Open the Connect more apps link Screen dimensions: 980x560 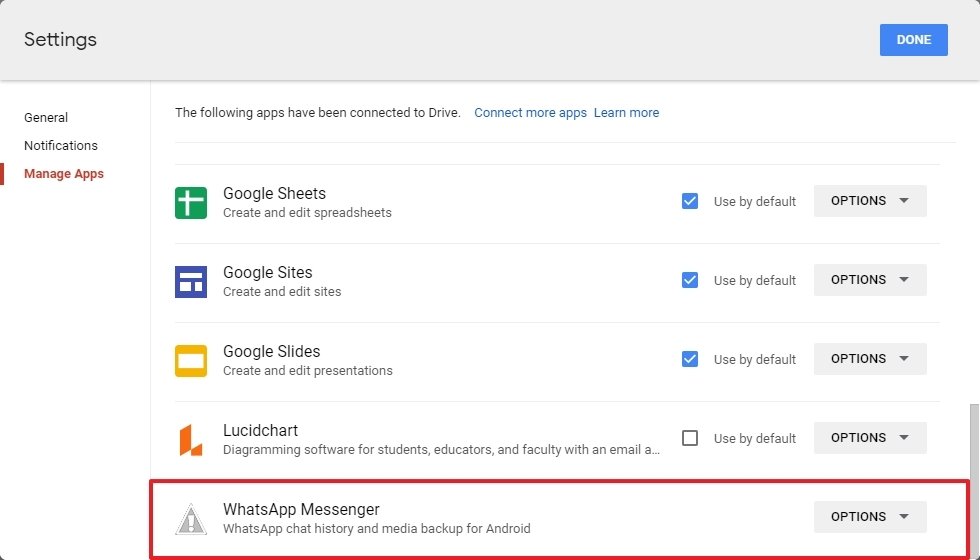[531, 112]
